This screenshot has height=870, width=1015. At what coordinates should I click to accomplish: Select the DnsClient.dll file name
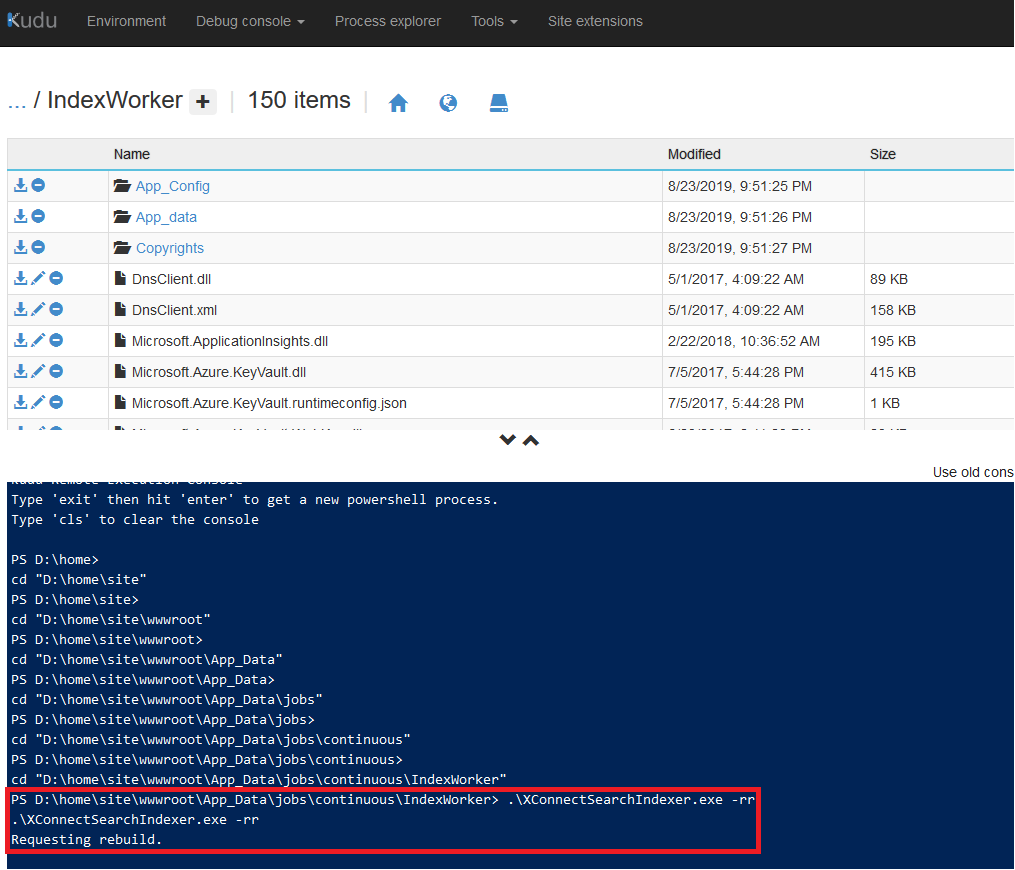pyautogui.click(x=172, y=279)
